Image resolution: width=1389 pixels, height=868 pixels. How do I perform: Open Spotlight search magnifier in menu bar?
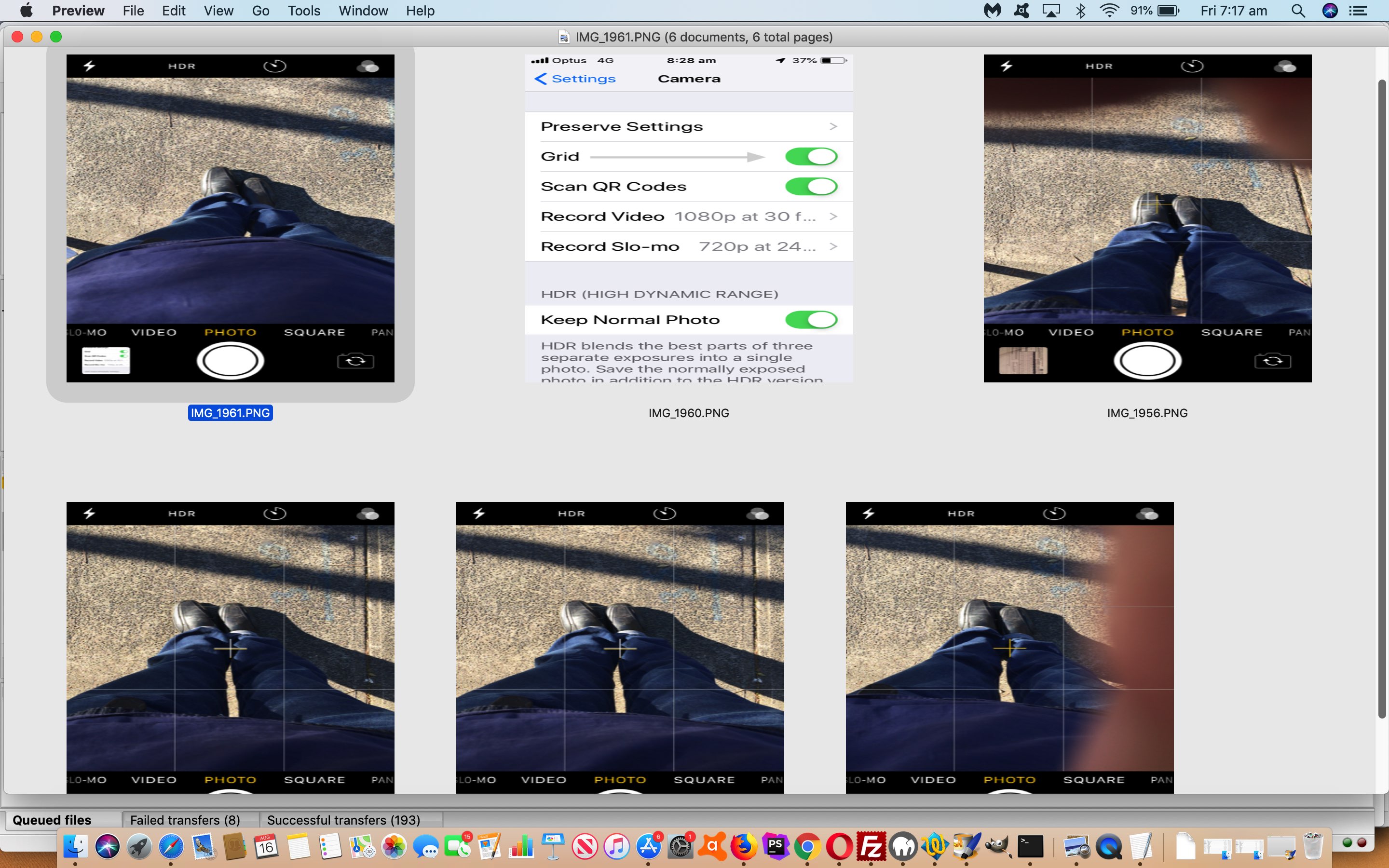(1298, 11)
